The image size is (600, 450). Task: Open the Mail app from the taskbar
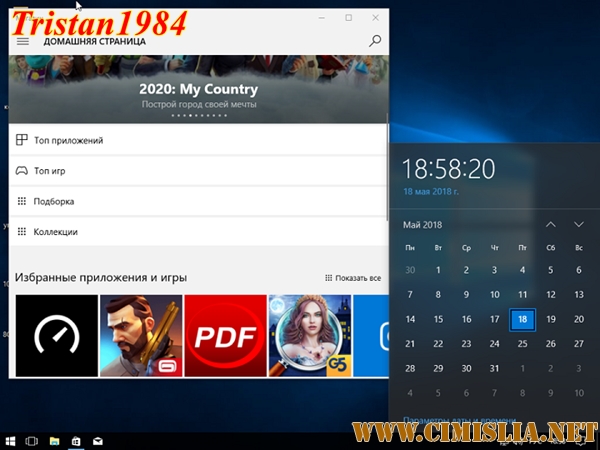[98, 440]
